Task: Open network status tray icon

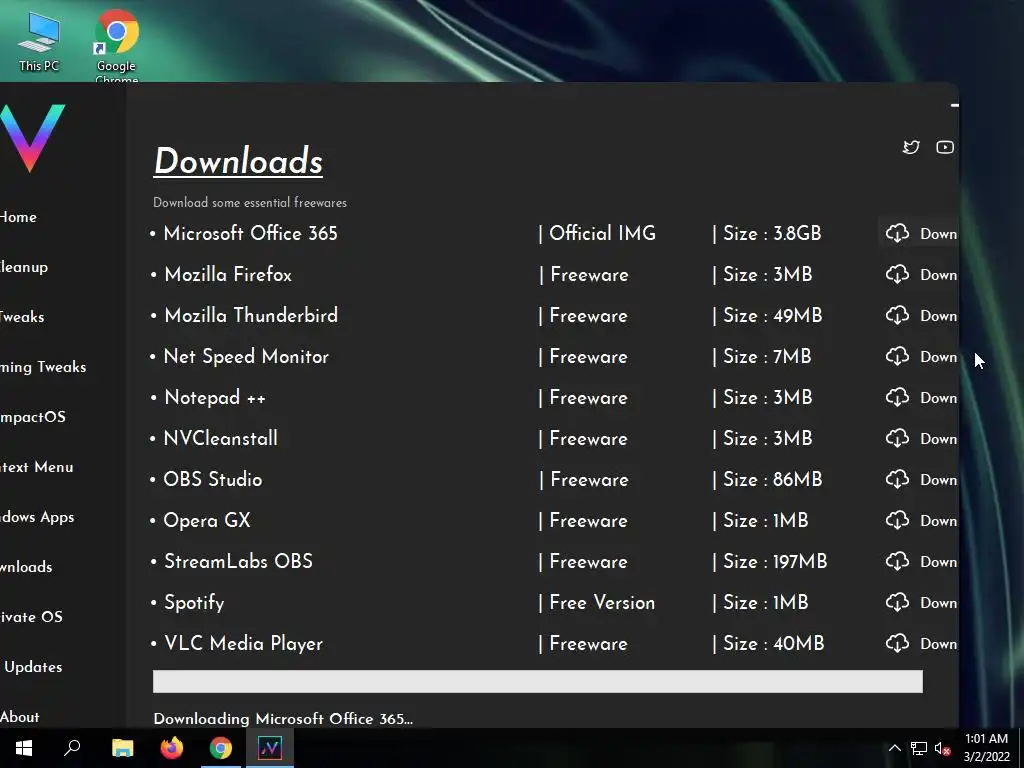Action: click(x=919, y=748)
